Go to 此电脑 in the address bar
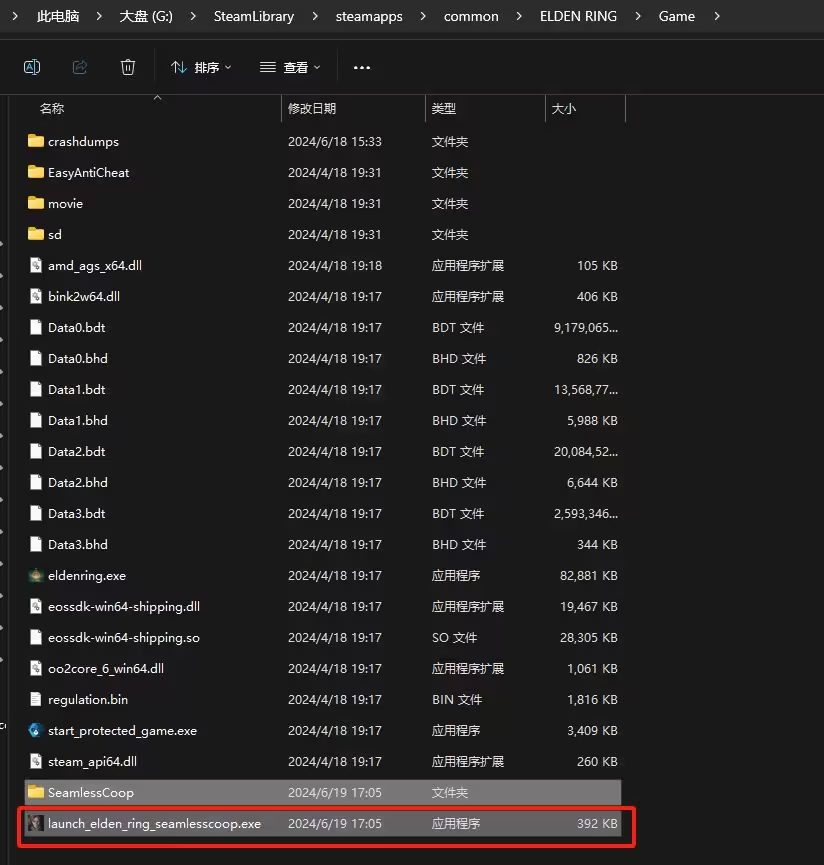The image size is (824, 865). point(58,17)
